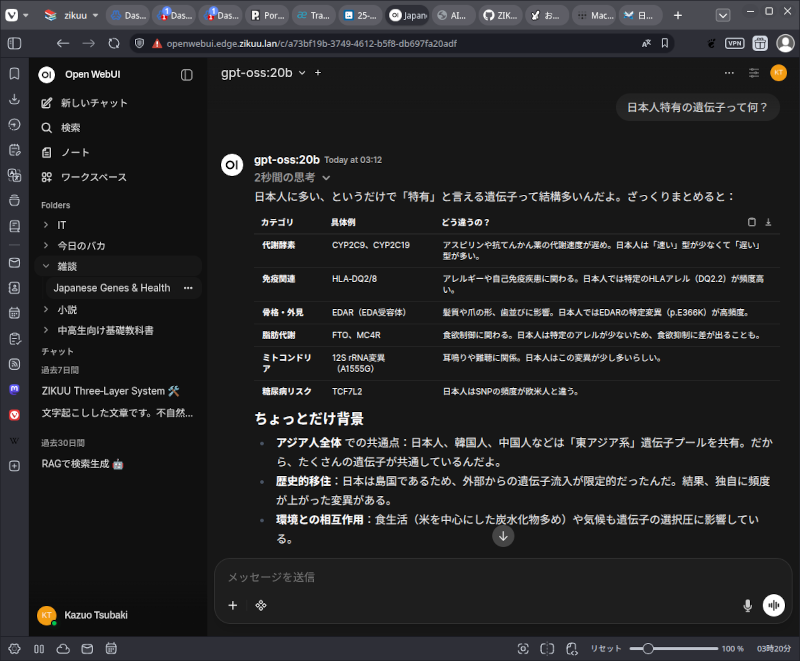This screenshot has height=661, width=800.
Task: Collapse the Open WebUI sidebar
Action: pyautogui.click(x=187, y=75)
